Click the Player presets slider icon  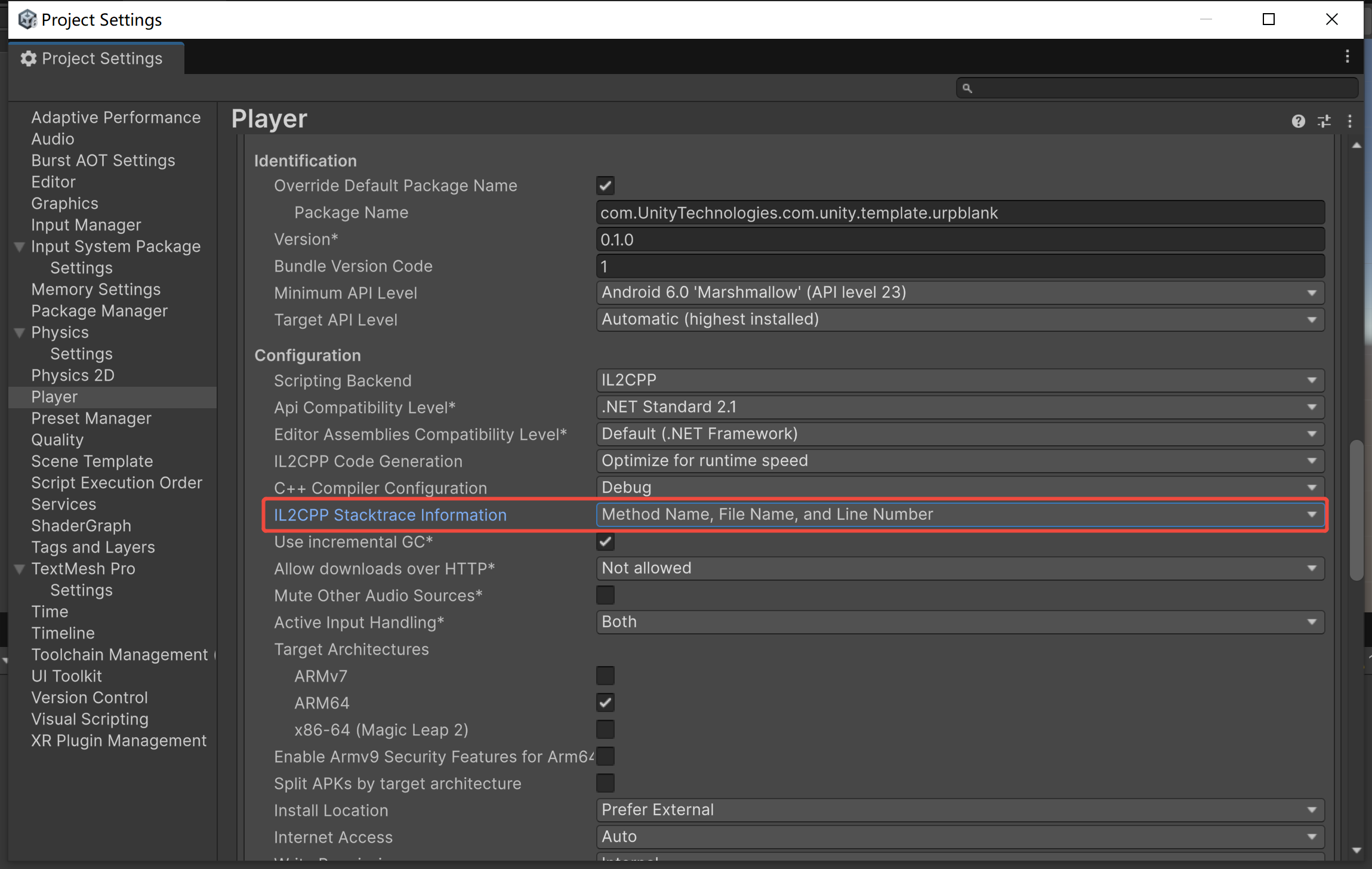point(1324,121)
